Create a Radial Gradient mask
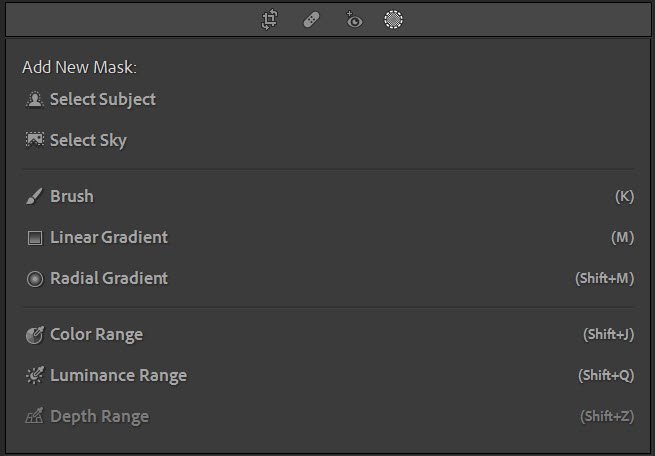This screenshot has width=655, height=456. (109, 279)
